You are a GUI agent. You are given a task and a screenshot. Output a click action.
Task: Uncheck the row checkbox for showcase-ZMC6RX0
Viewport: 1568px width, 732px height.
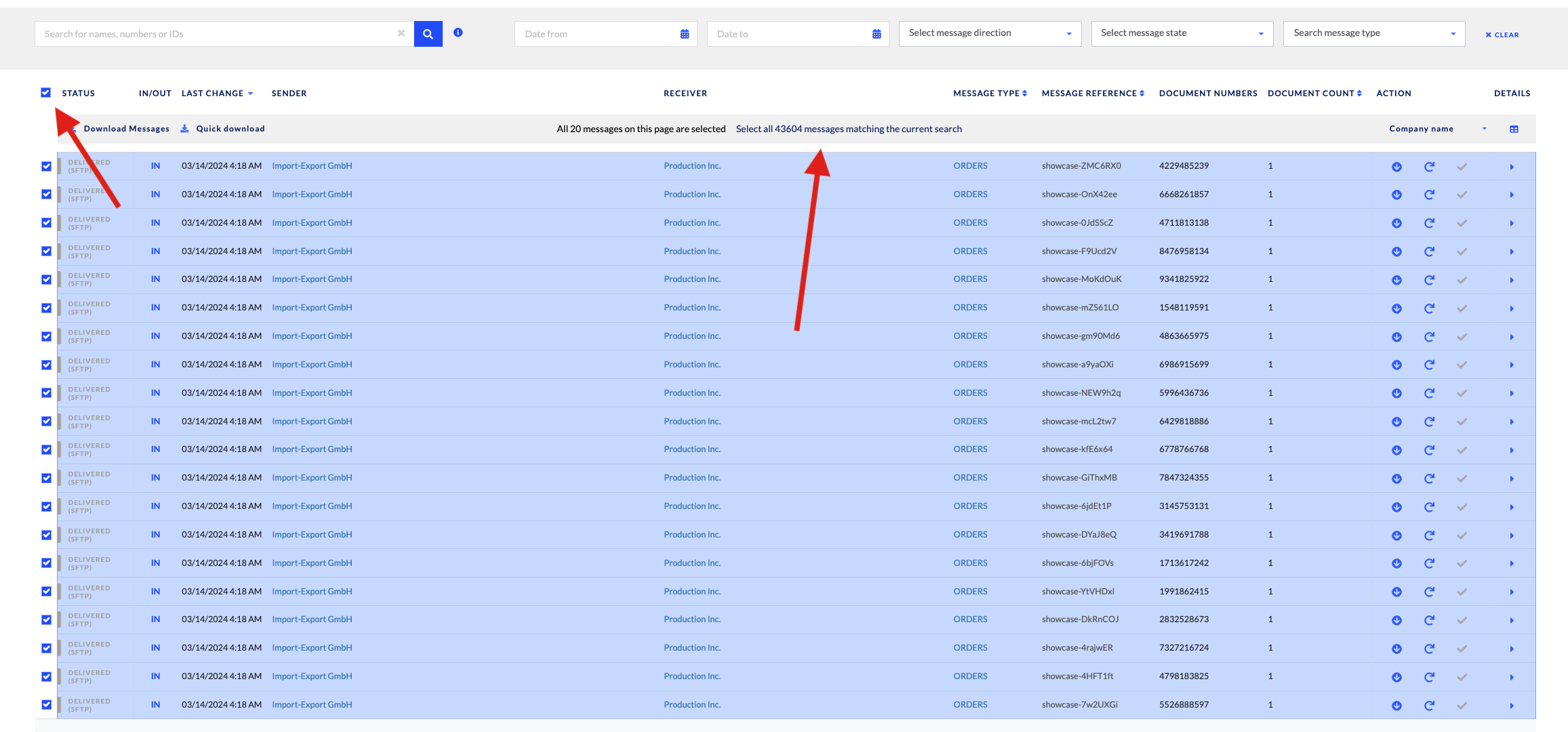[46, 166]
